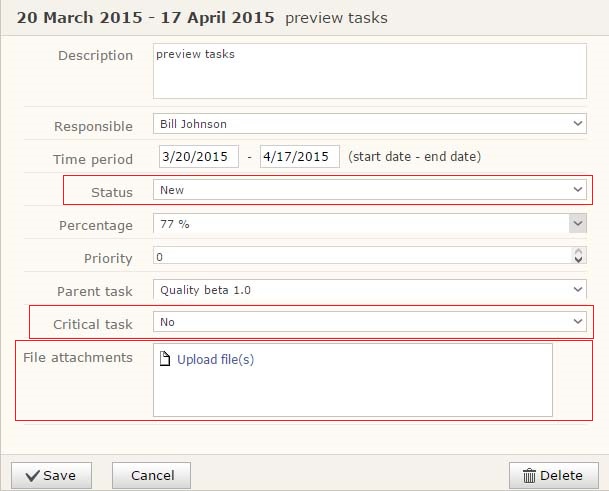
Task: Decrease Priority with the down arrow
Action: point(578,262)
